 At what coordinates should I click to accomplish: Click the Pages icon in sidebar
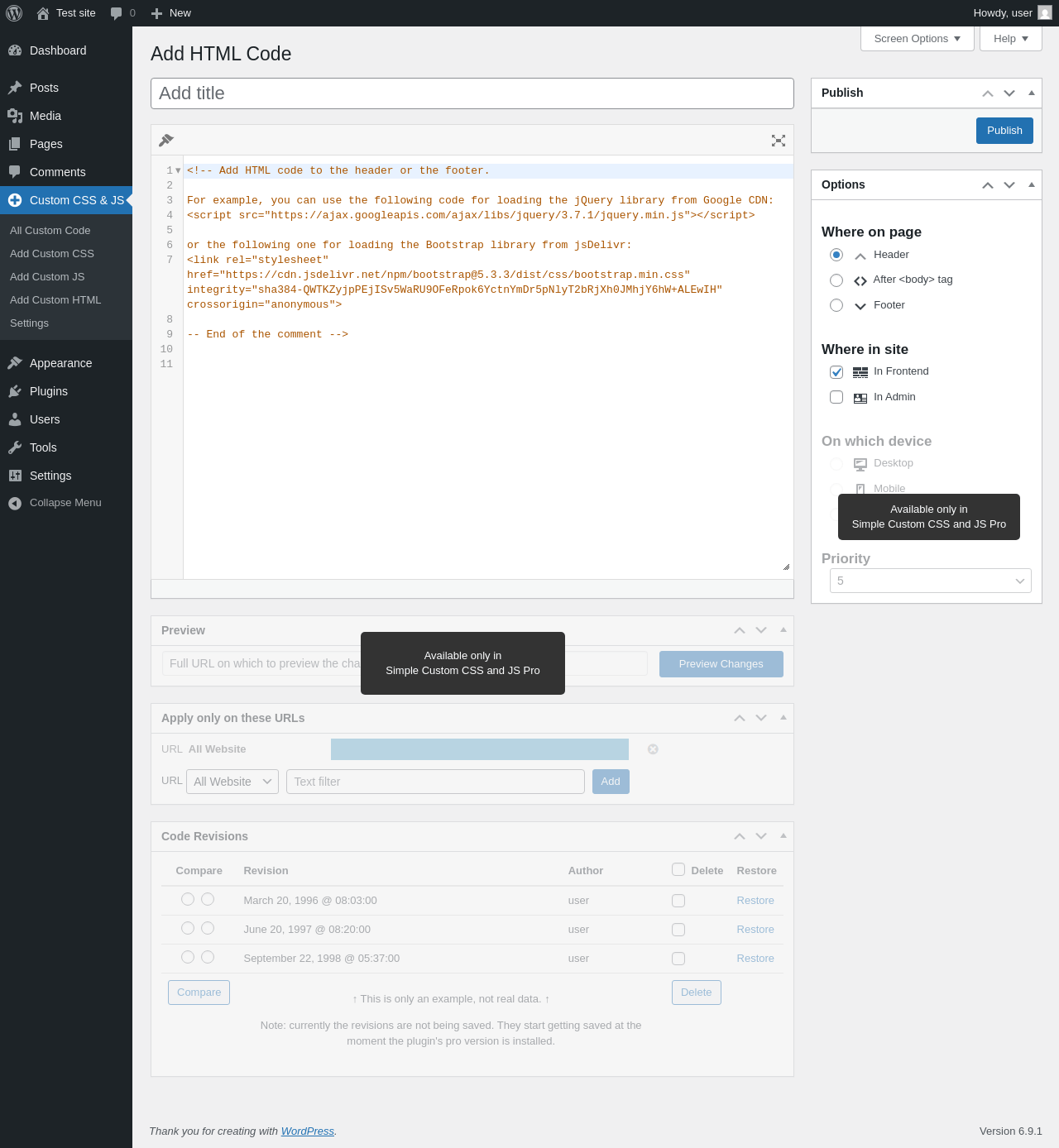click(15, 144)
